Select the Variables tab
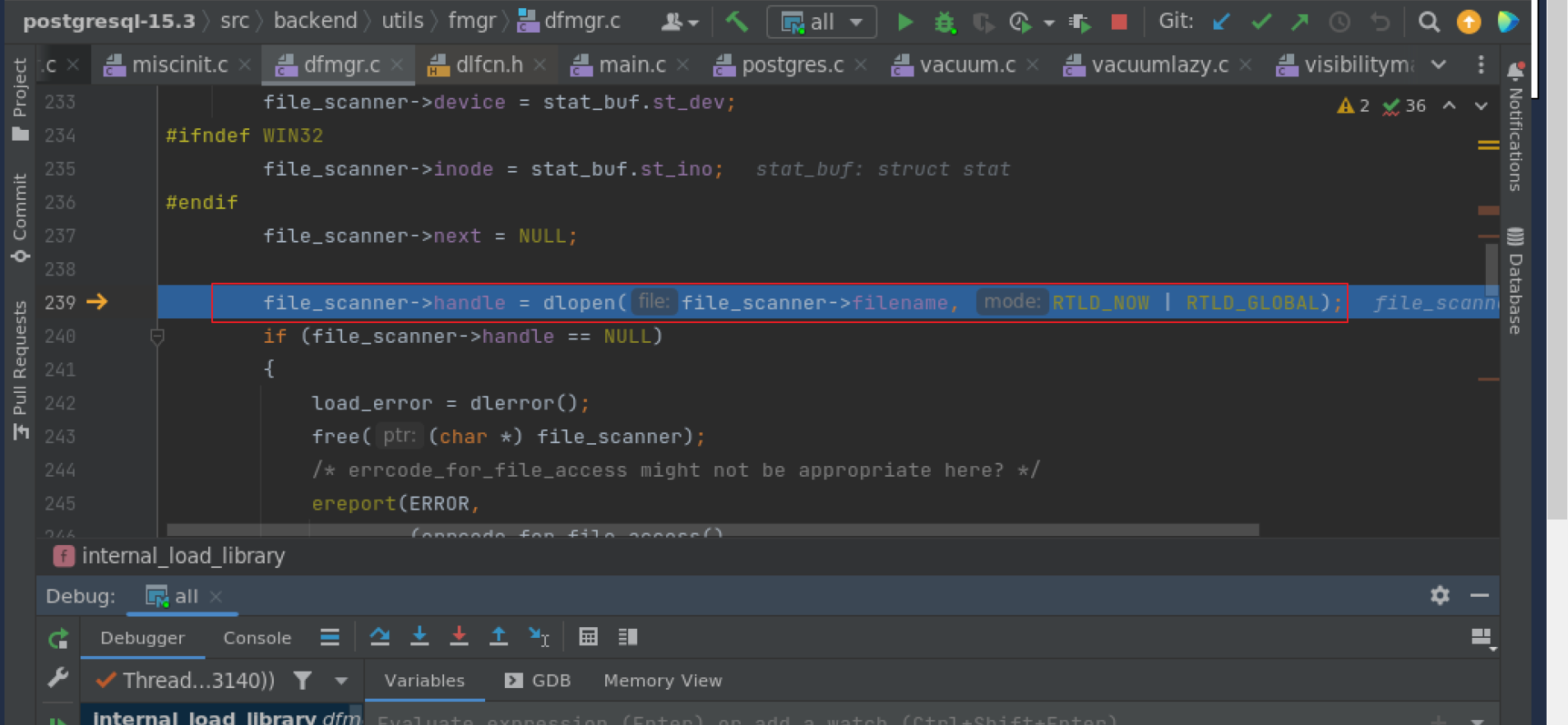This screenshot has height=725, width=1568. [424, 681]
